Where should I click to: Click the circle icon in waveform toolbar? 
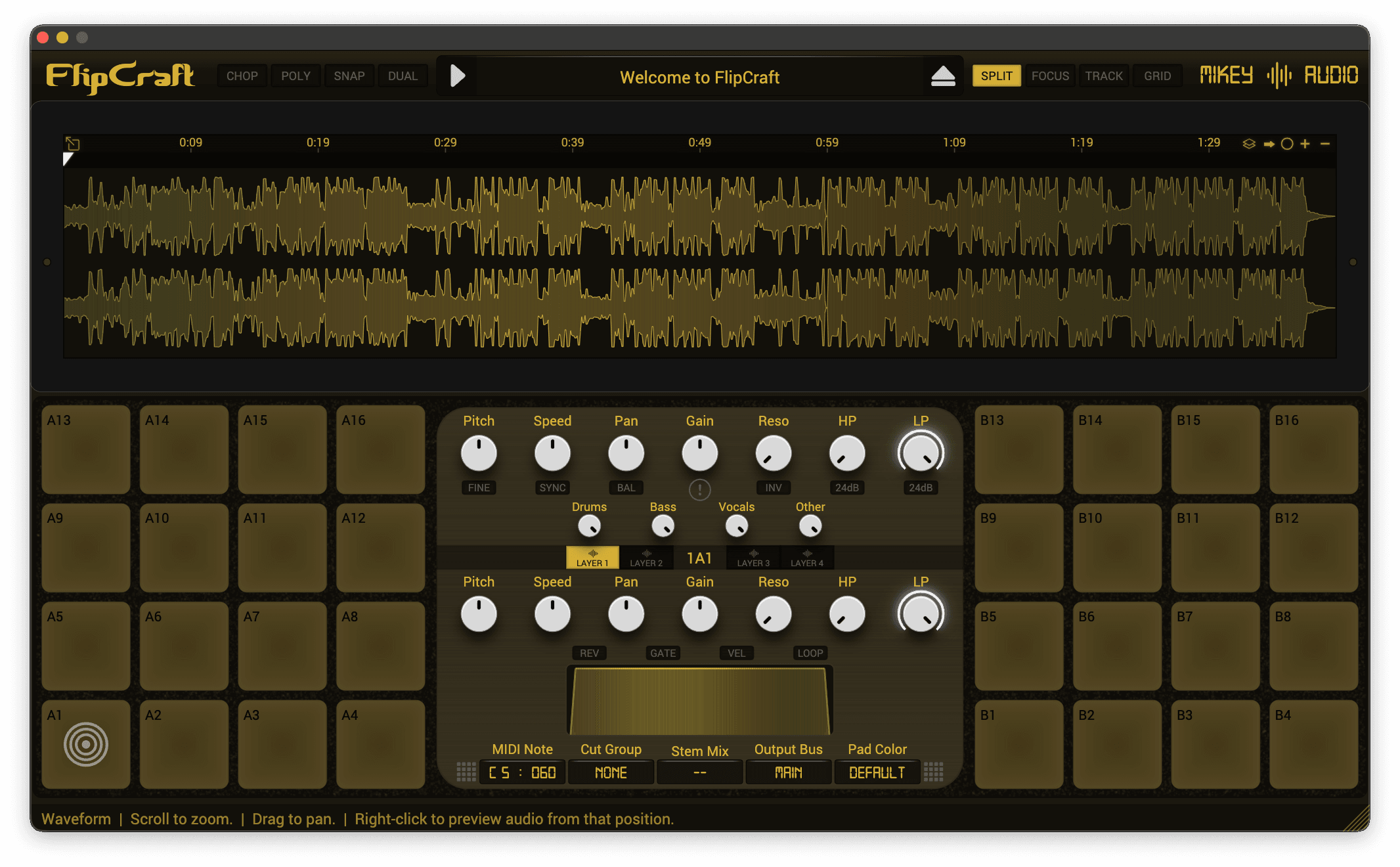coord(1287,144)
